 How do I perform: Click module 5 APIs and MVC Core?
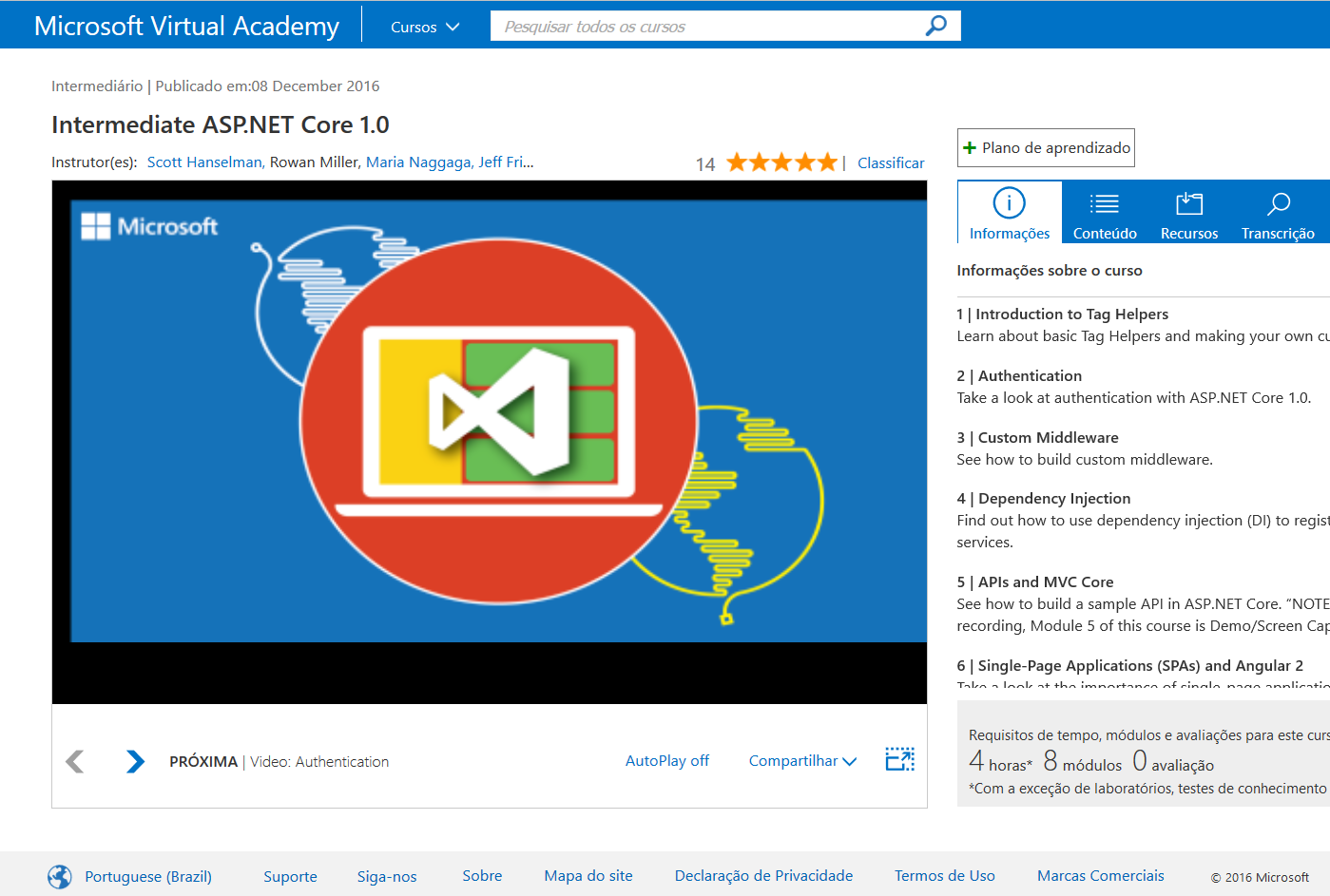[x=1035, y=582]
